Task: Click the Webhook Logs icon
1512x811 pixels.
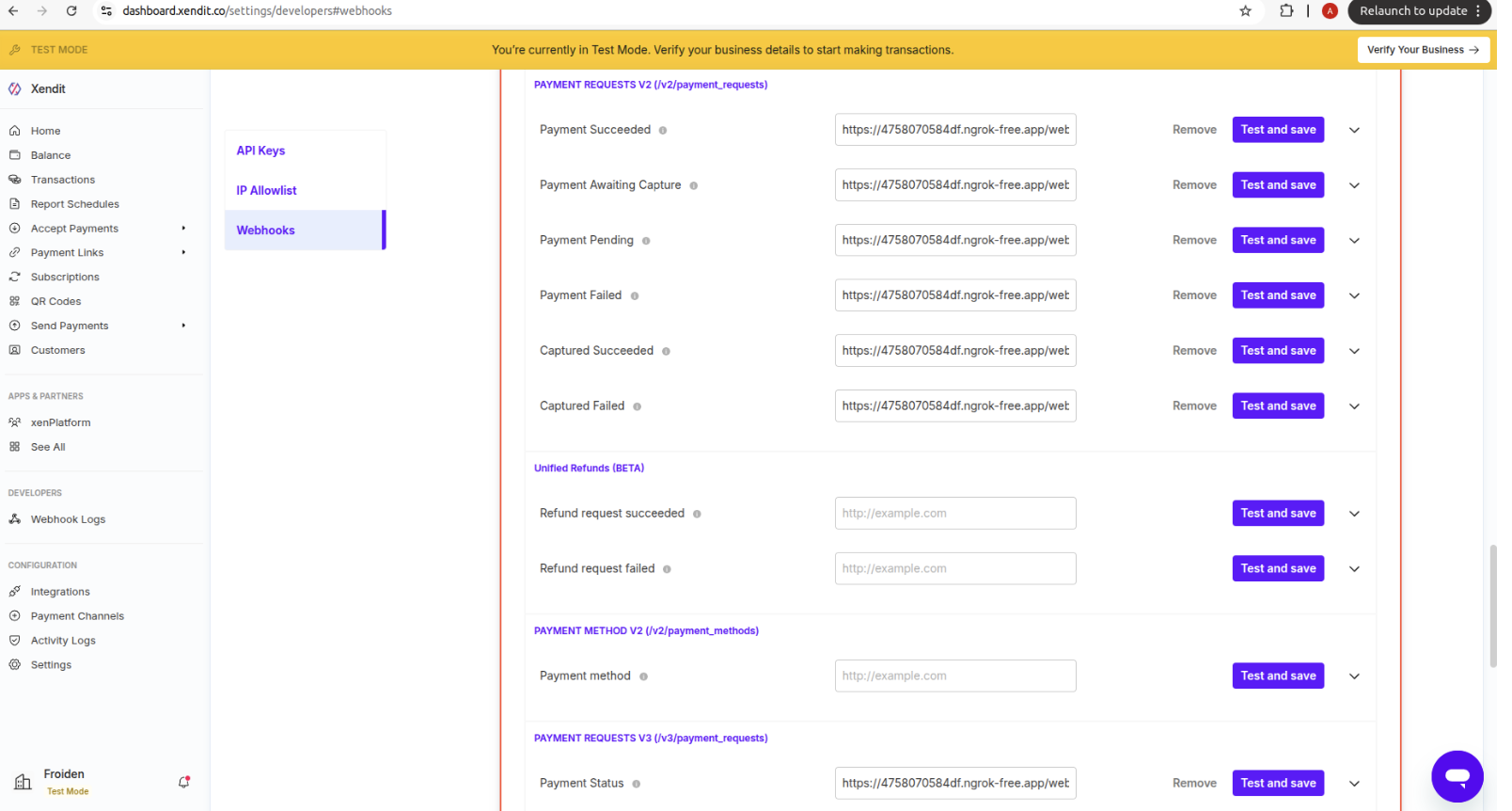Action: [x=14, y=519]
